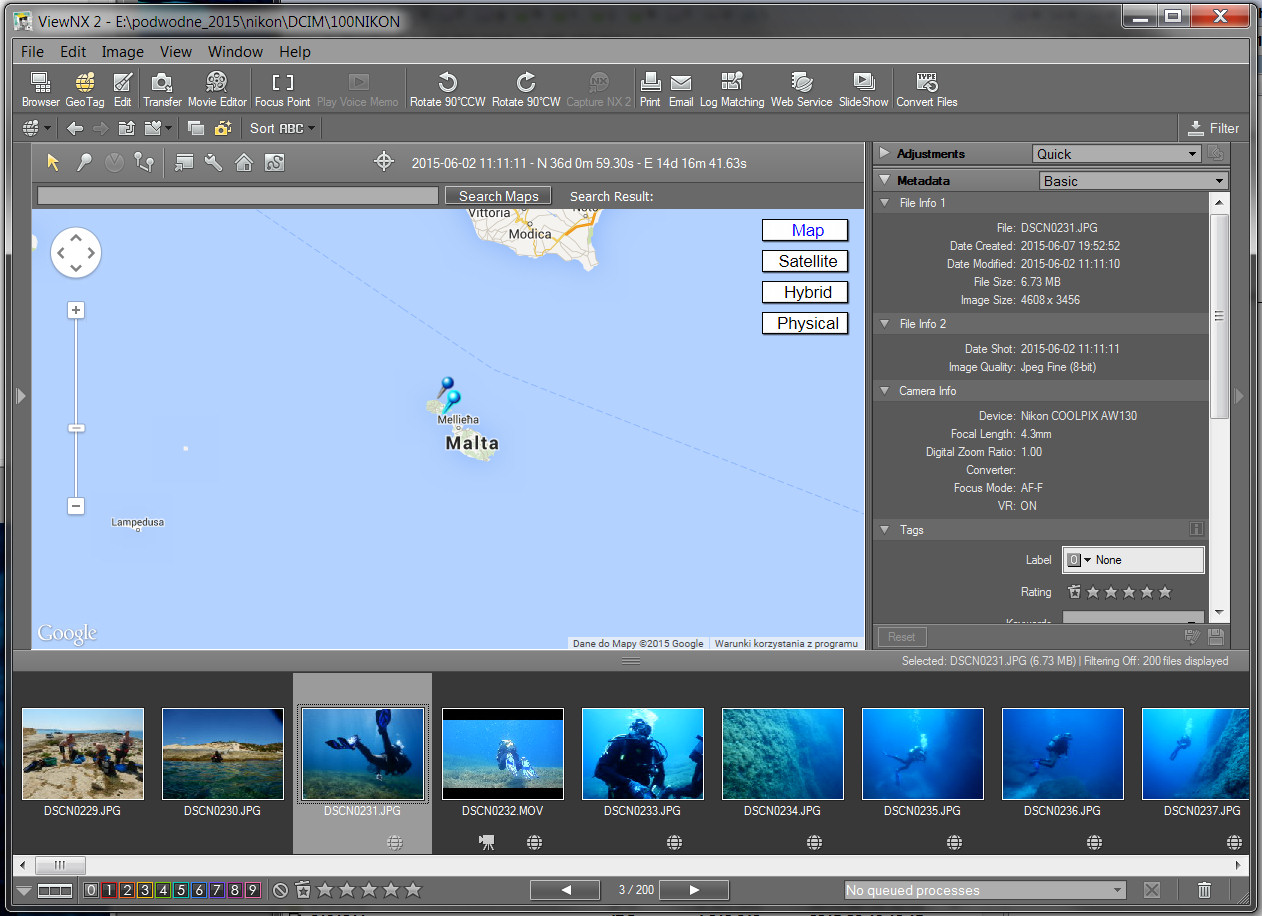Open the Image menu
The image size is (1262, 916).
[x=123, y=52]
